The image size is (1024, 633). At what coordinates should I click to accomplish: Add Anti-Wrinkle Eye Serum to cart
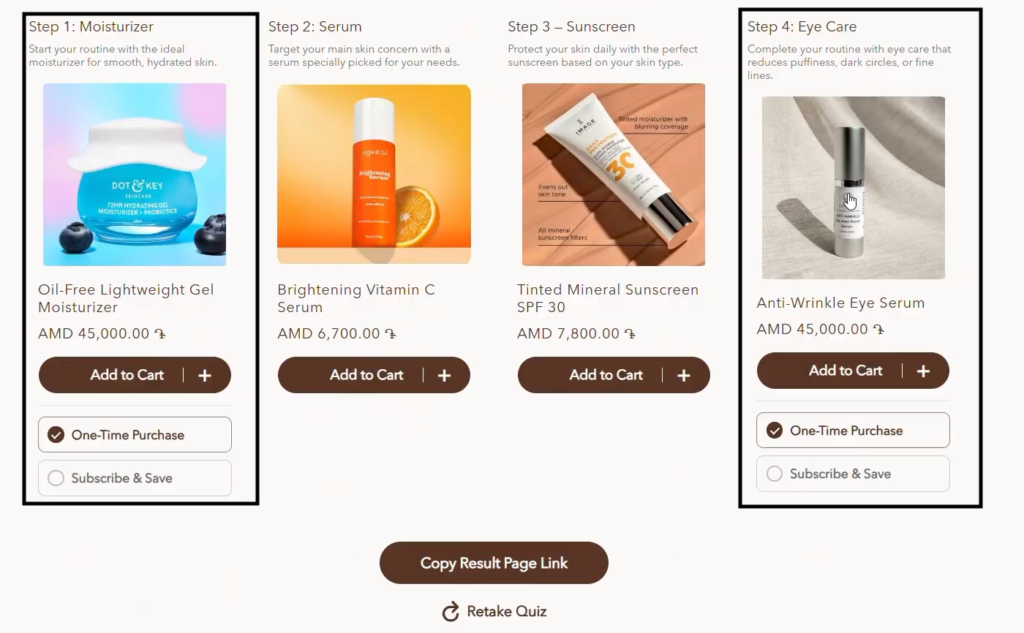tap(845, 371)
